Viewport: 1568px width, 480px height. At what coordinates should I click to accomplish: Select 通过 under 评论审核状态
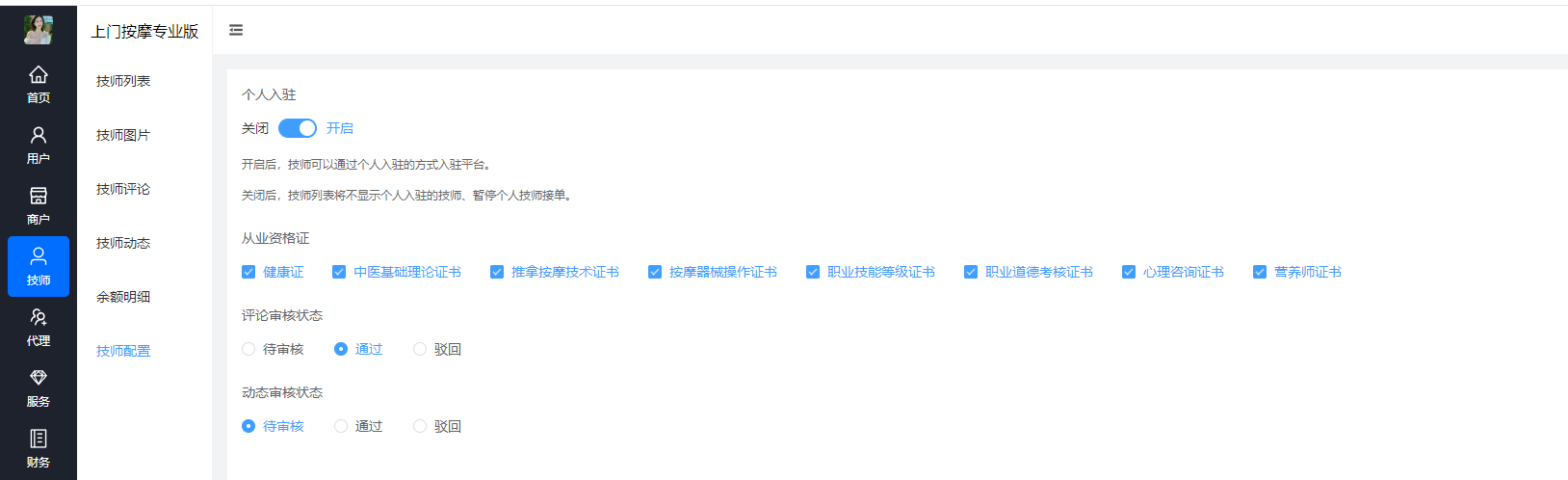tap(341, 349)
